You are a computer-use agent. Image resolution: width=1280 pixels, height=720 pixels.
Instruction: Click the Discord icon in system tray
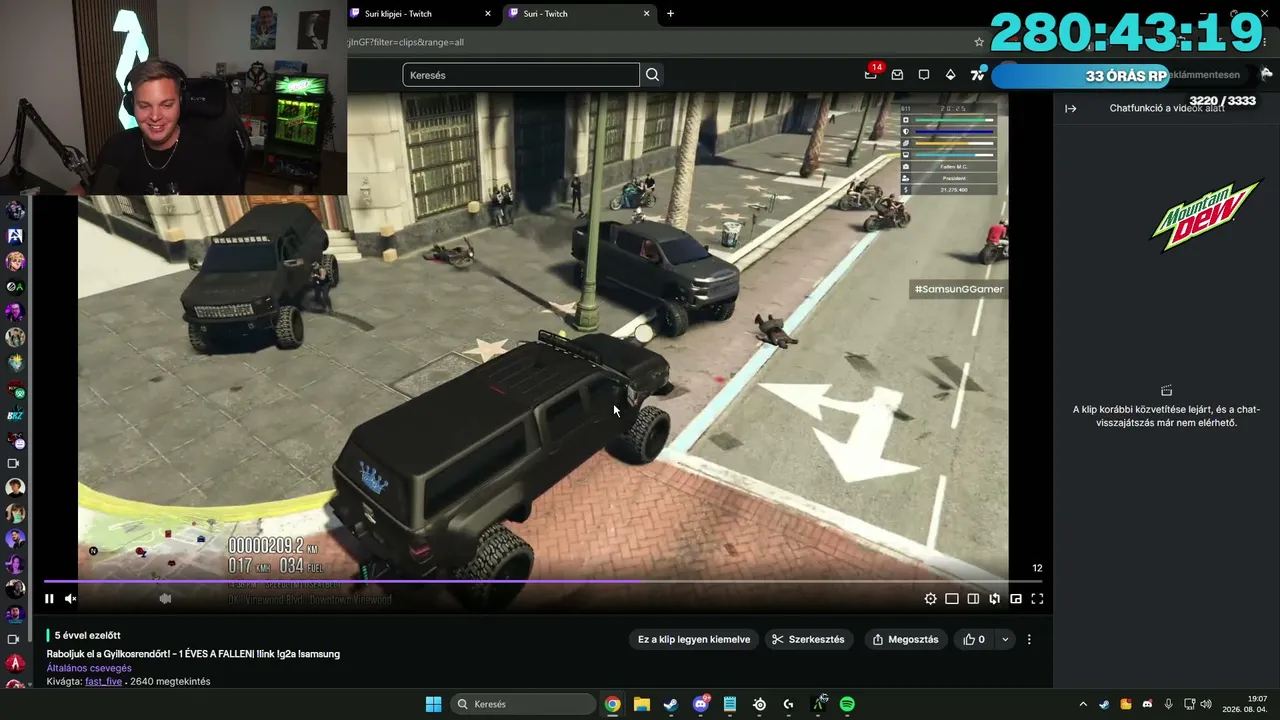click(1147, 704)
